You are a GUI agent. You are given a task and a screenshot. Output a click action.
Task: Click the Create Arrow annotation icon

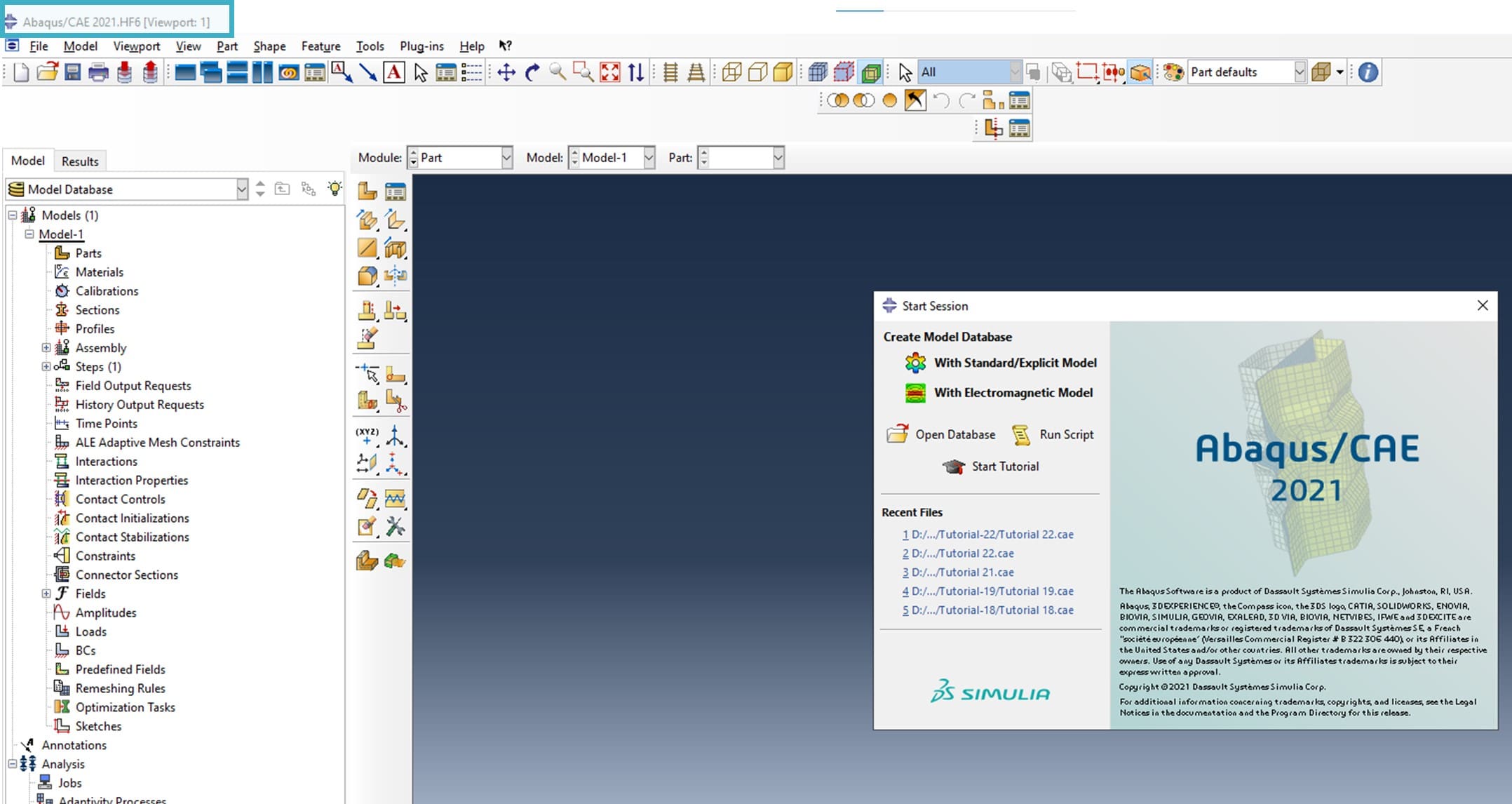pyautogui.click(x=367, y=72)
